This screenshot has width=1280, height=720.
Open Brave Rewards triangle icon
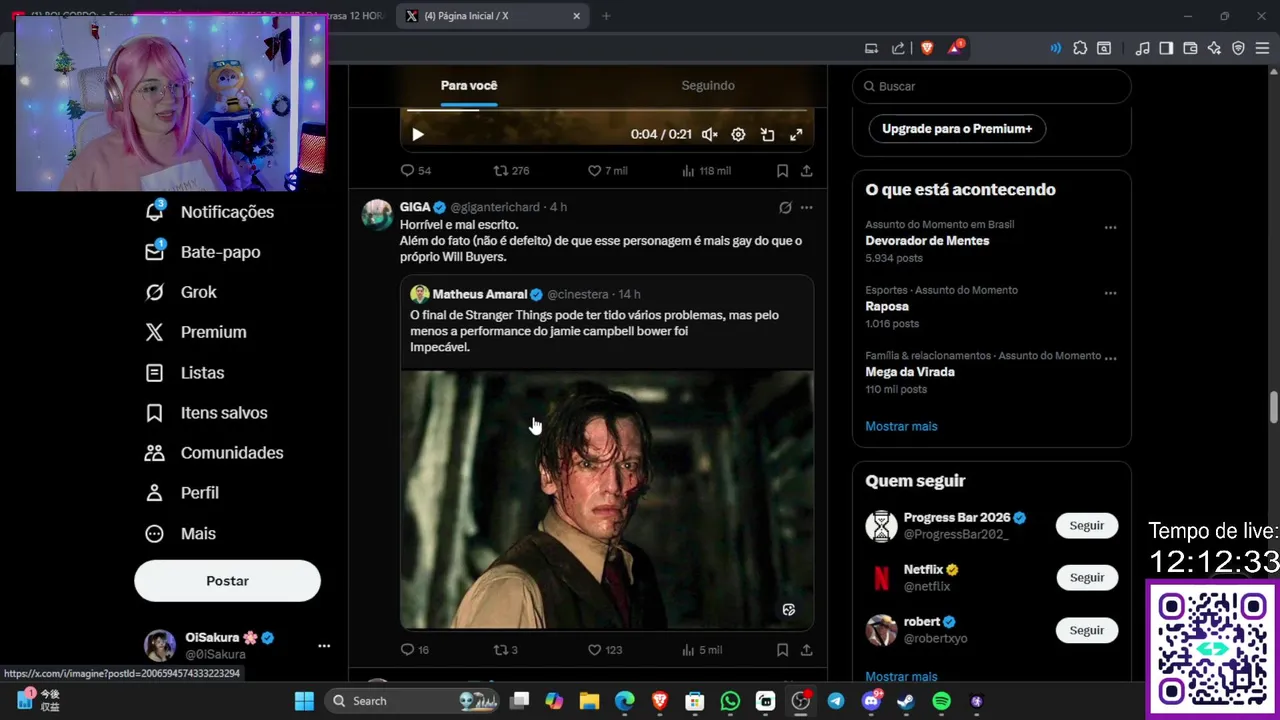(955, 48)
